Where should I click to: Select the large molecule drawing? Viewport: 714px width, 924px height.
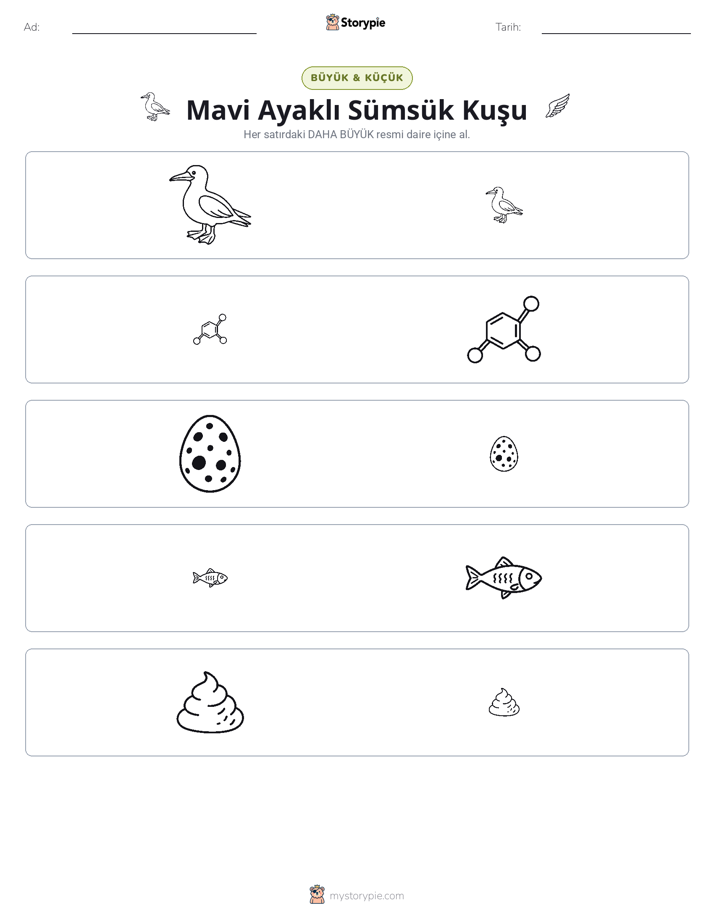point(504,329)
